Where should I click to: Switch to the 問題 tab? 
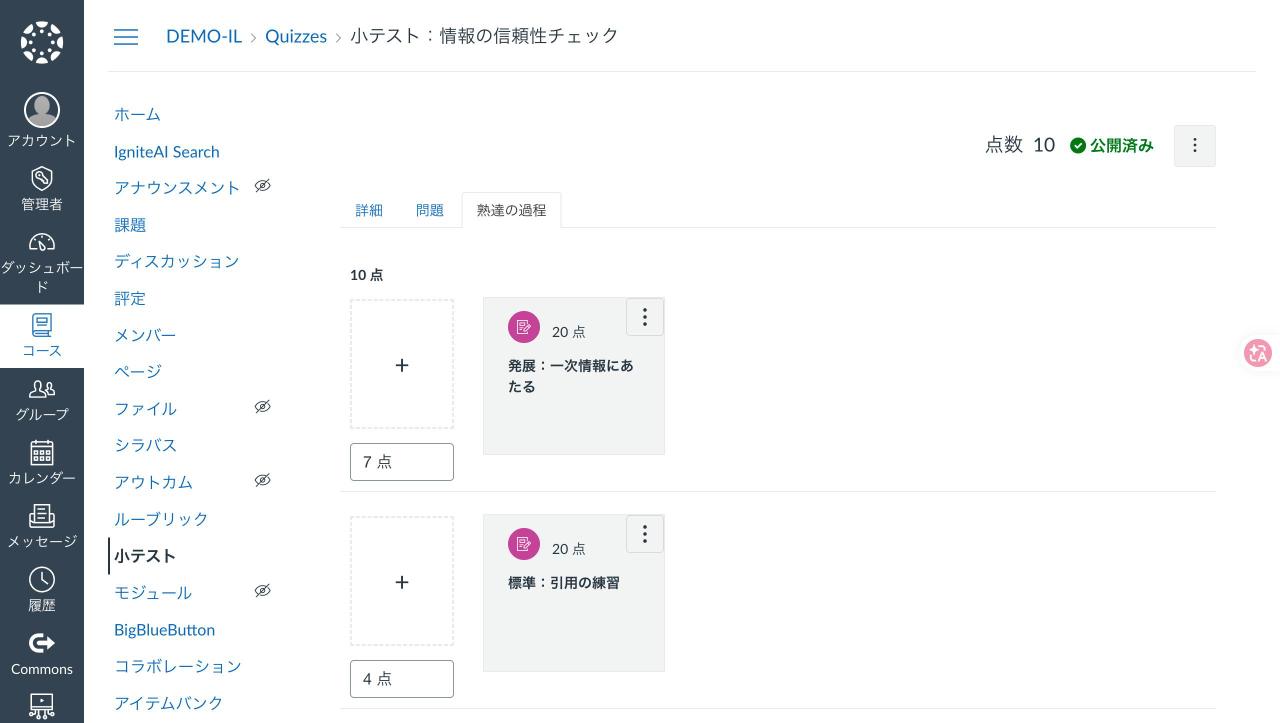coord(430,210)
